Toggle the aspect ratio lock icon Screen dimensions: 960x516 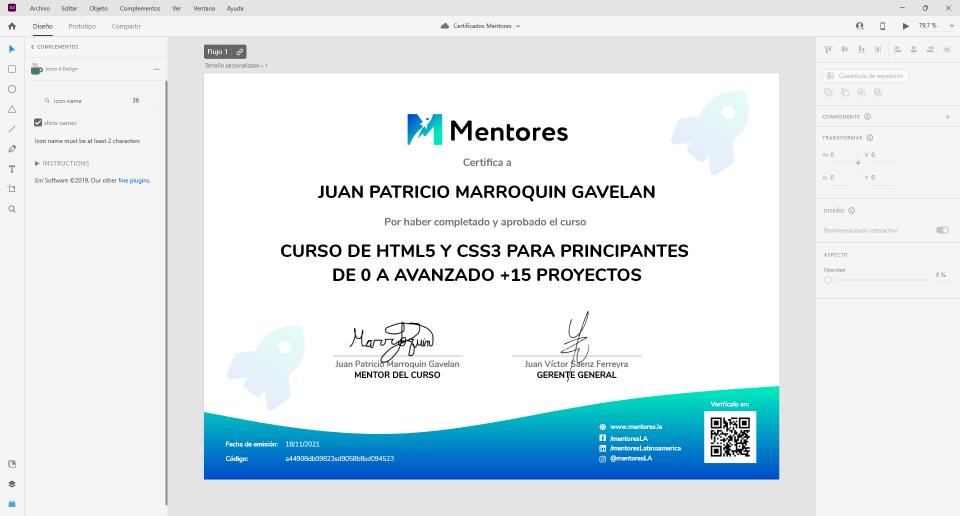[x=858, y=162]
